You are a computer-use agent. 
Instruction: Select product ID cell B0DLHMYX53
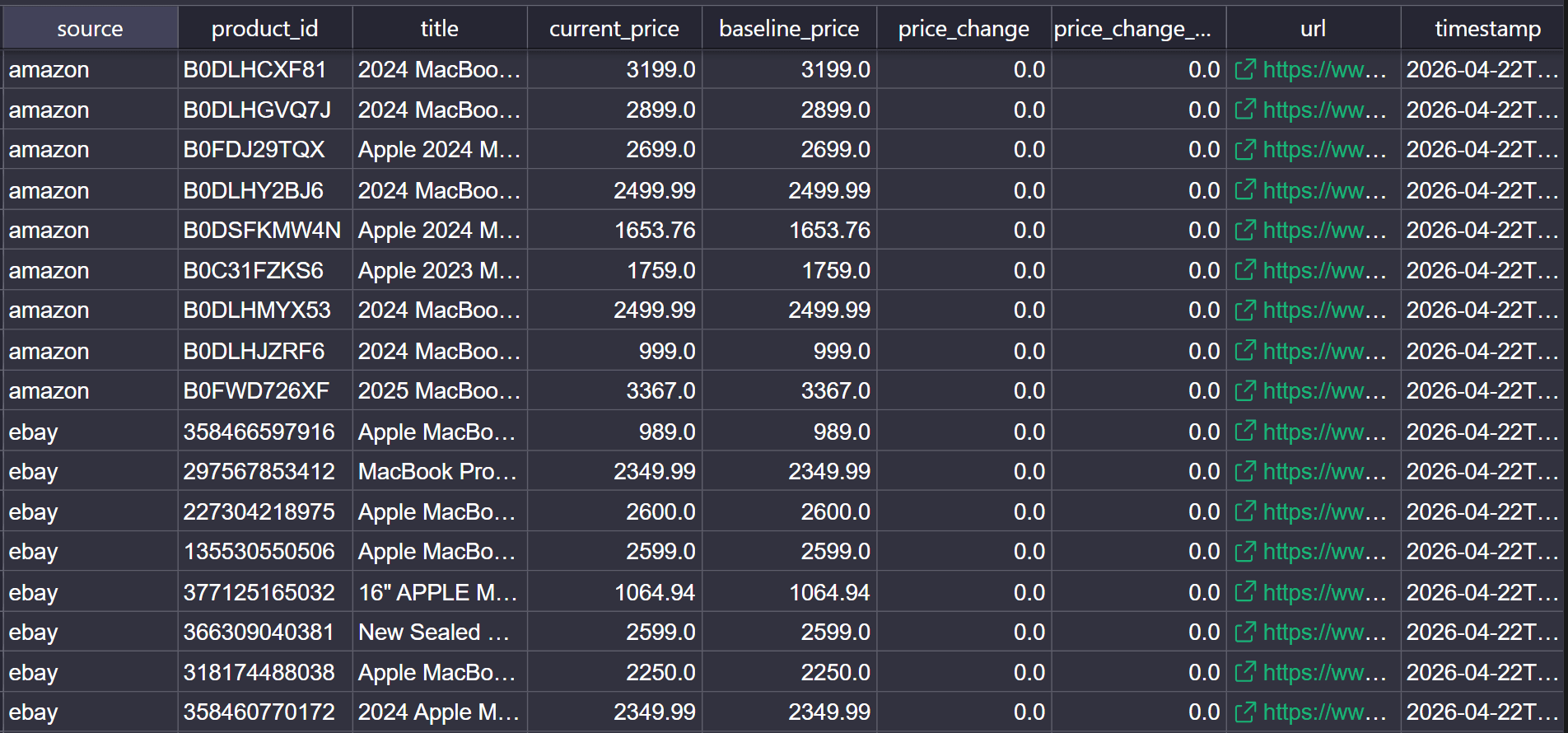click(265, 310)
